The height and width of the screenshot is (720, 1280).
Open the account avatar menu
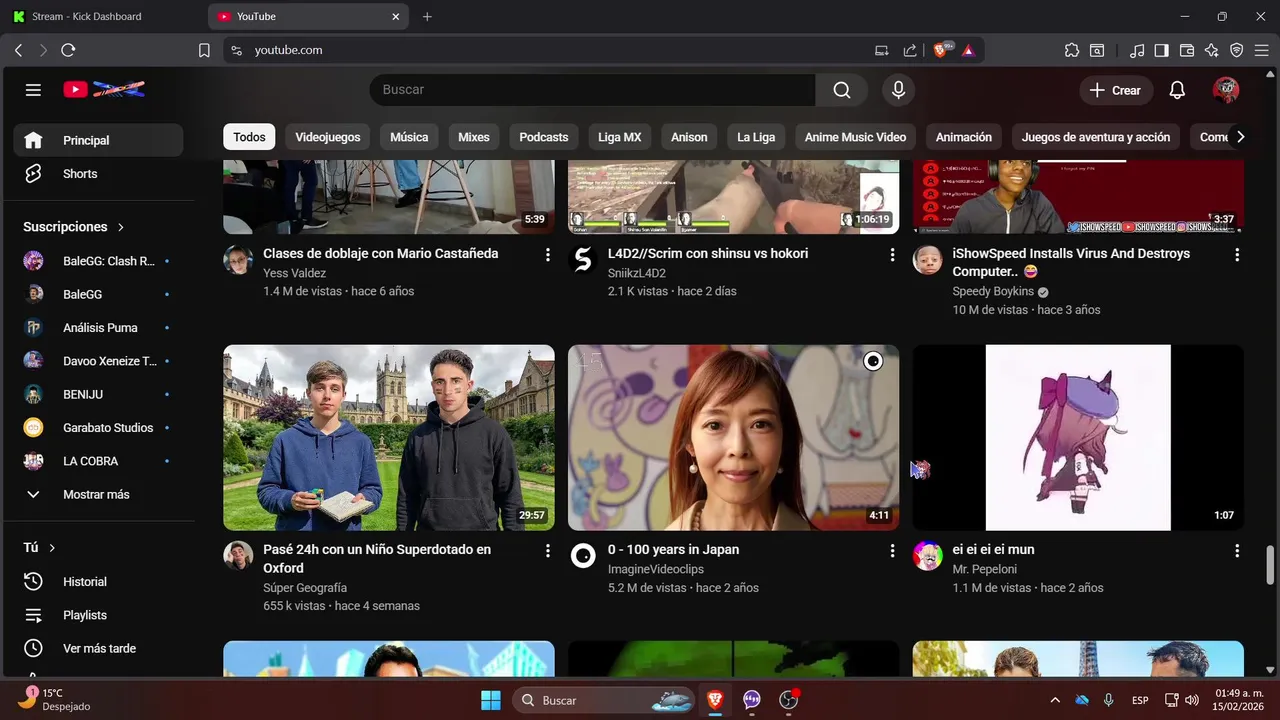coord(1226,90)
